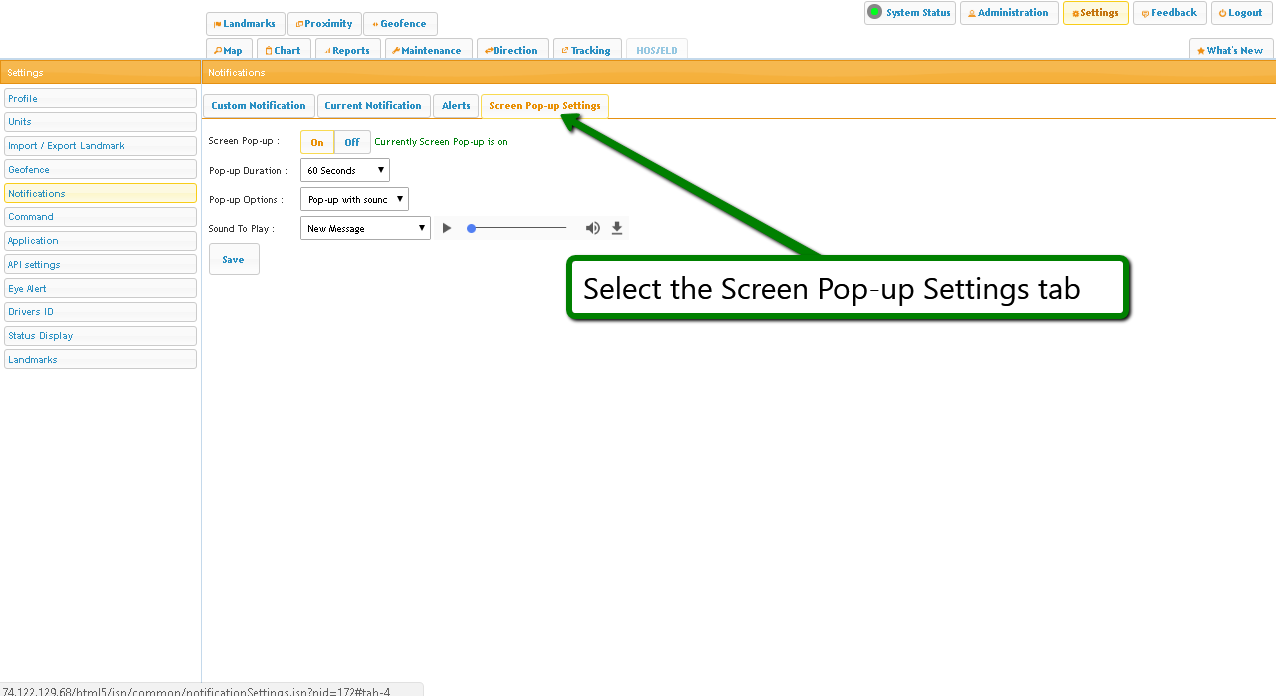Select the Alerts tab

pos(456,106)
